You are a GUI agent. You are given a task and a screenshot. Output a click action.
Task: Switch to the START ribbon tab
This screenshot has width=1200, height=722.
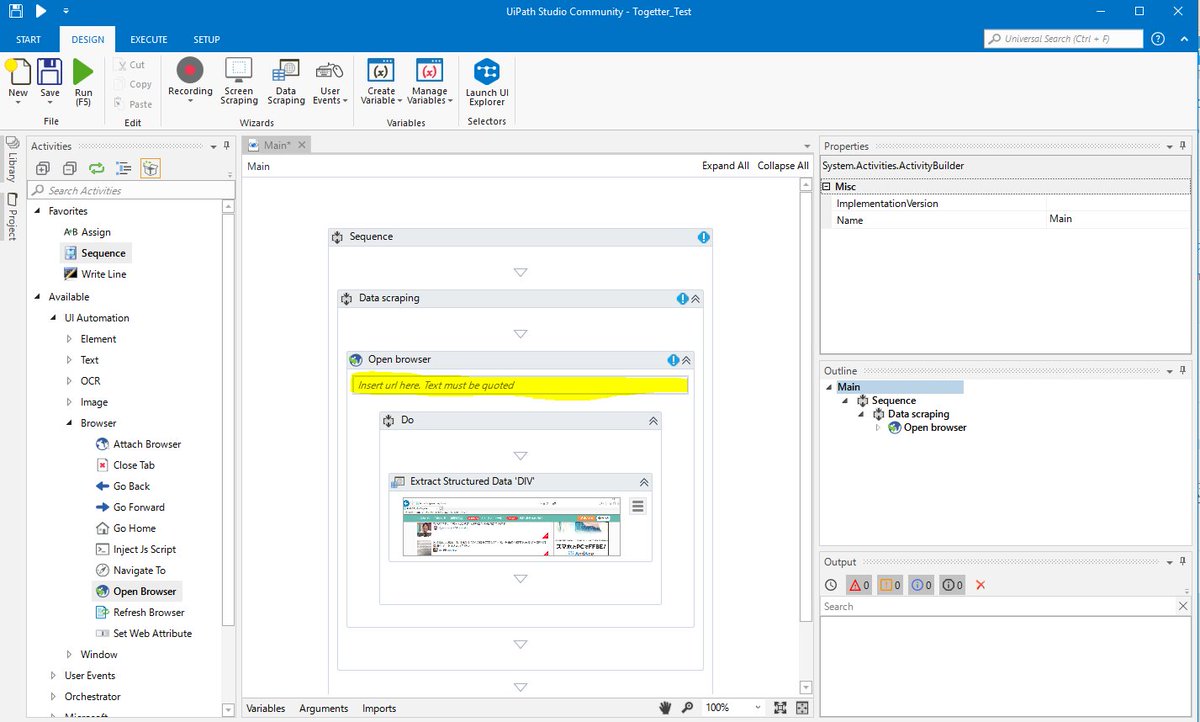tap(29, 39)
